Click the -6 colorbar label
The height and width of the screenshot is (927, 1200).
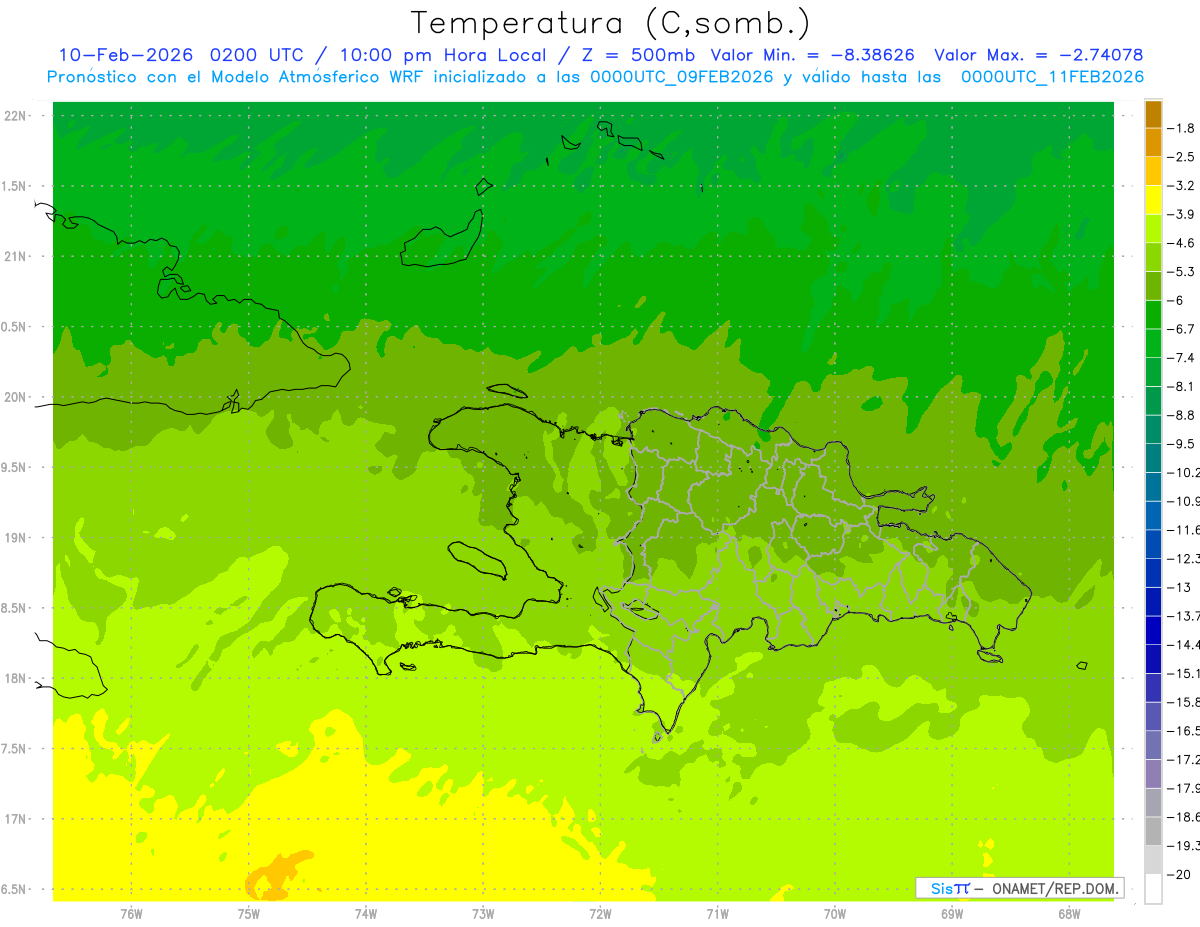point(1176,300)
